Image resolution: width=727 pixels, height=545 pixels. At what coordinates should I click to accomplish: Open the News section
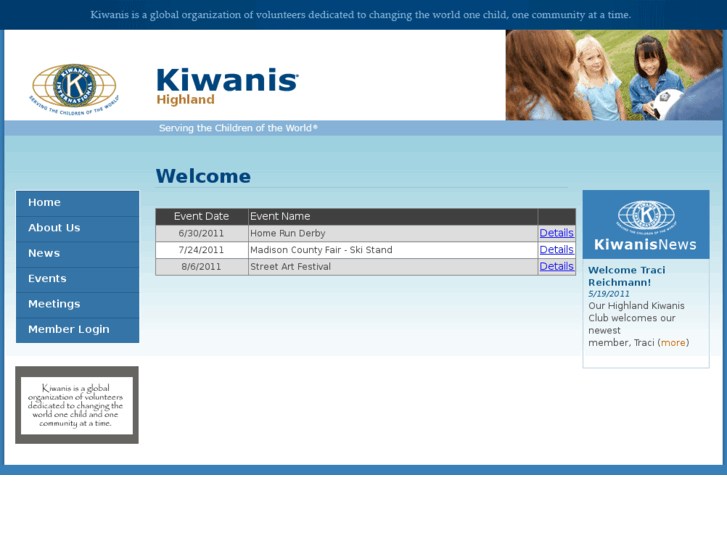click(x=77, y=254)
